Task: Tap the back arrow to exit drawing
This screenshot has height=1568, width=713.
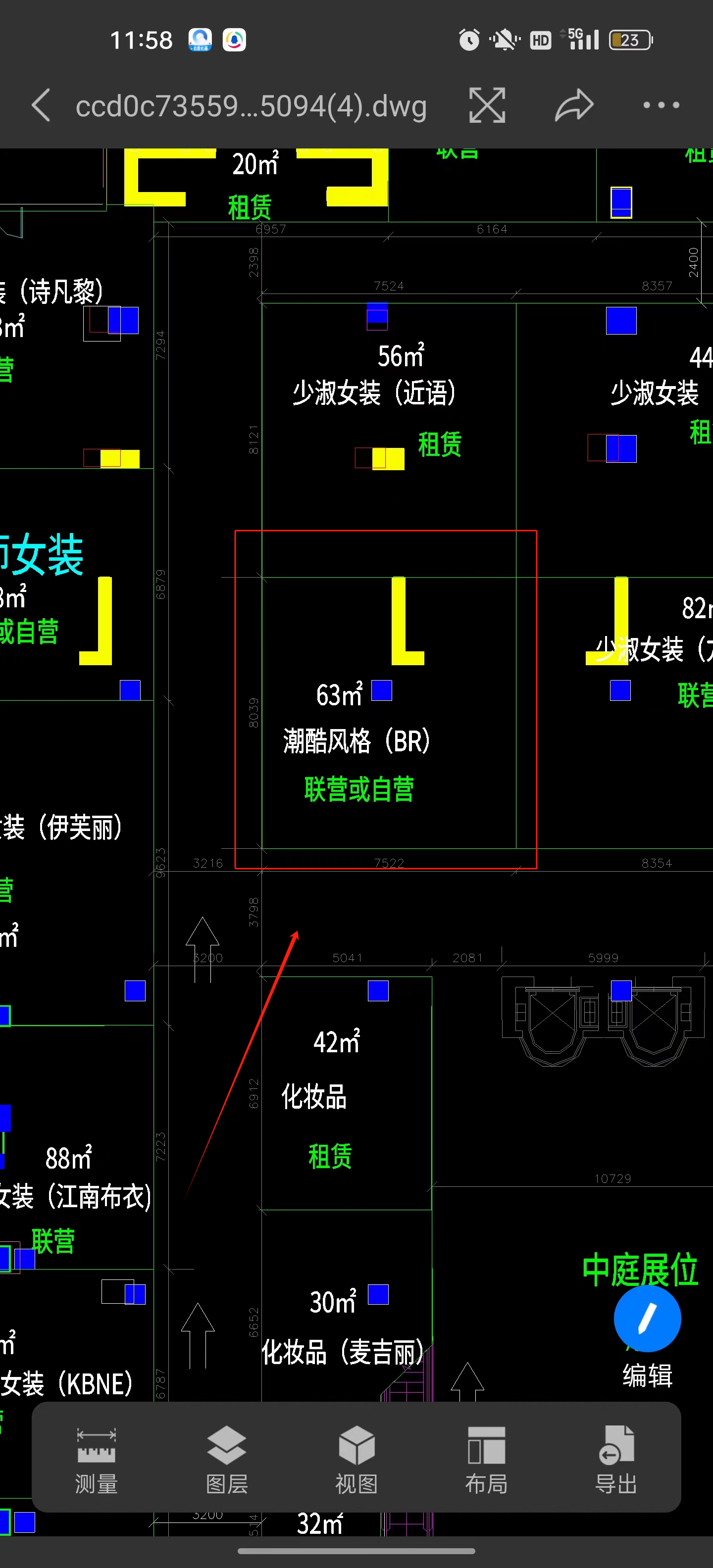Action: 42,105
